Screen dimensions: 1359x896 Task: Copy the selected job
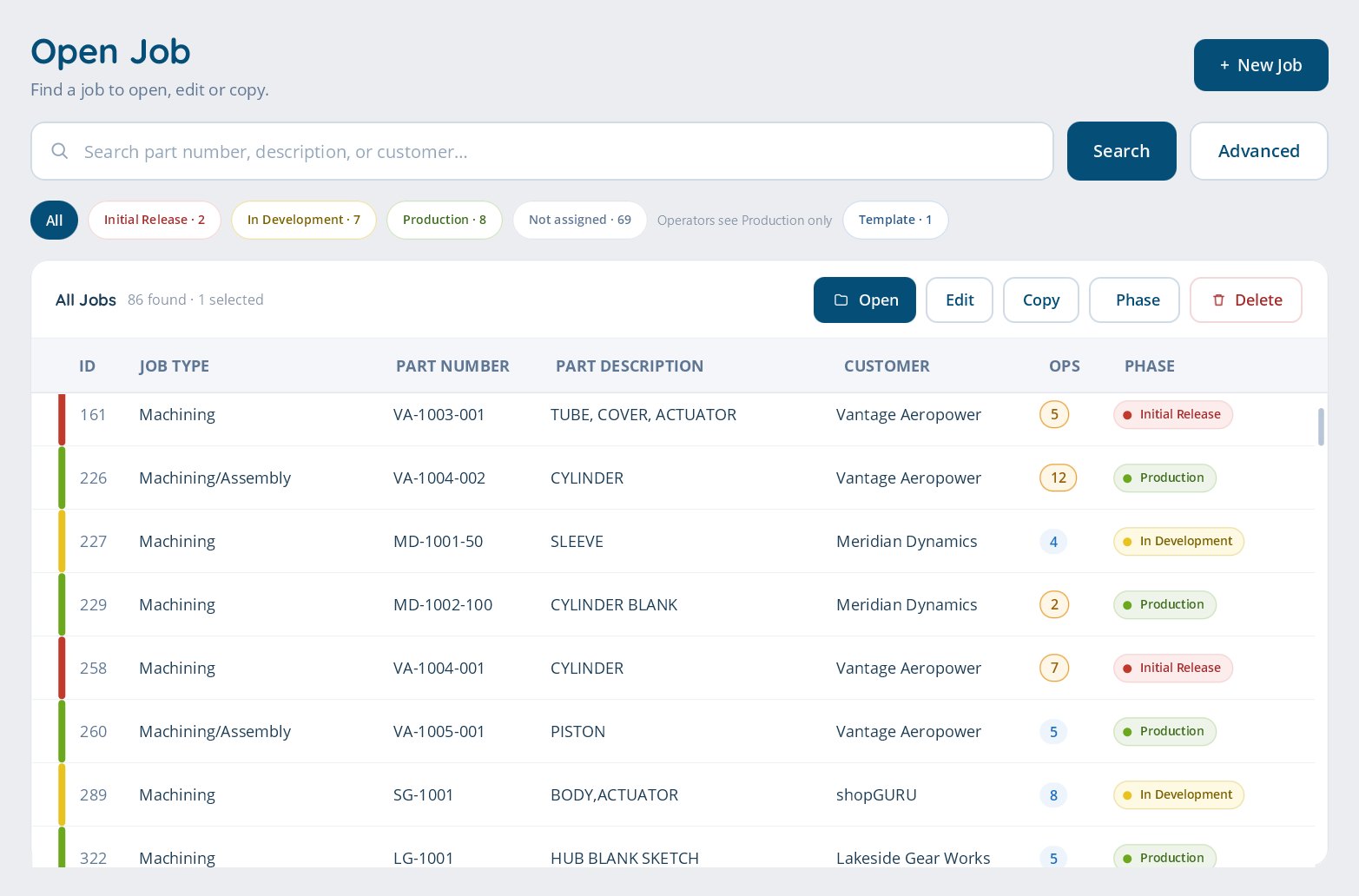click(1040, 300)
